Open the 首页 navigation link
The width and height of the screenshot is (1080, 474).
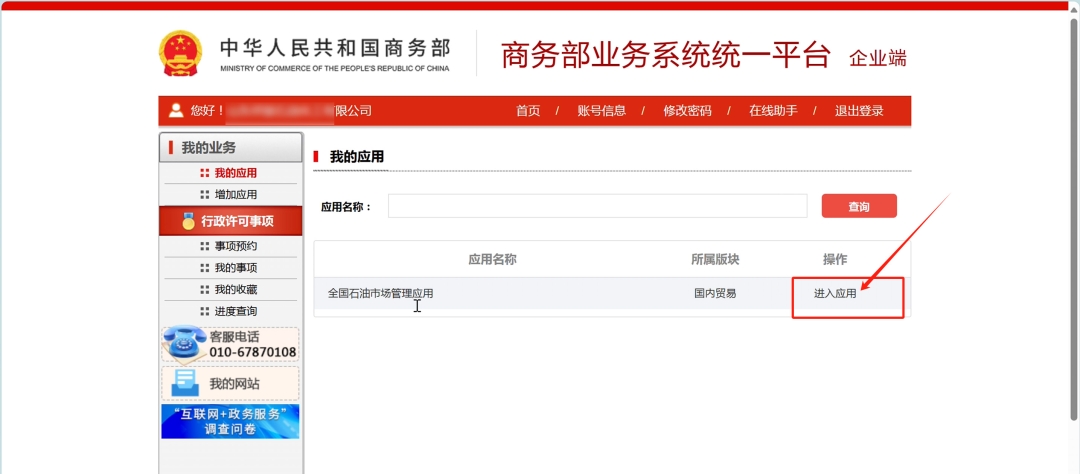(528, 111)
